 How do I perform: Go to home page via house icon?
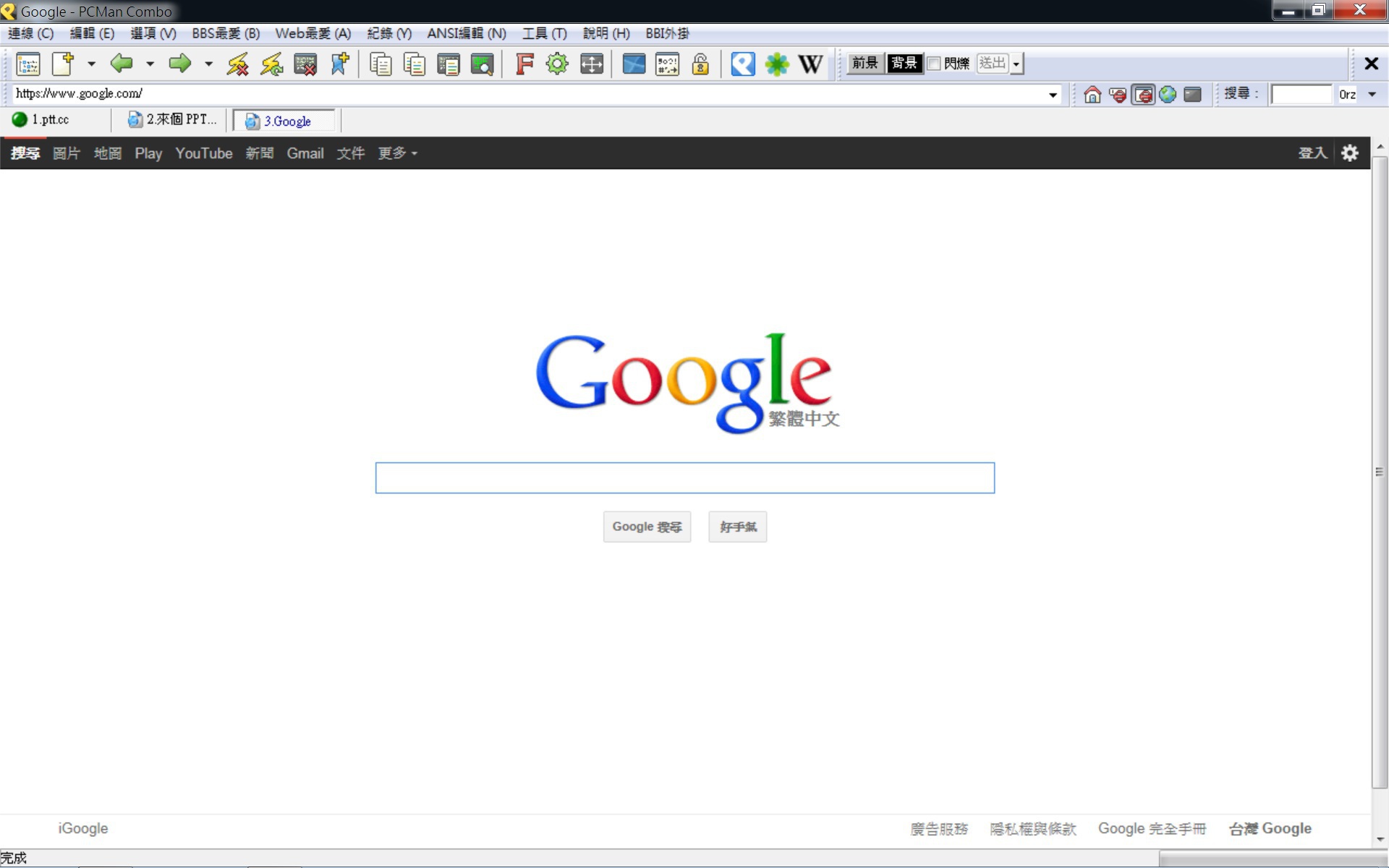(x=1092, y=95)
